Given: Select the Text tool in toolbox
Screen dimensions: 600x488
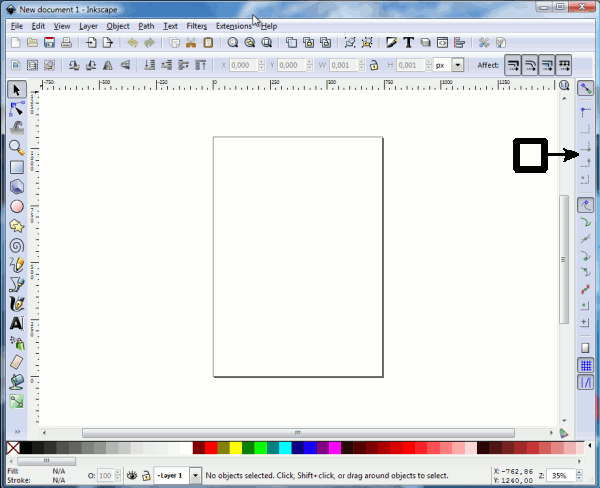Looking at the screenshot, I should [x=17, y=323].
